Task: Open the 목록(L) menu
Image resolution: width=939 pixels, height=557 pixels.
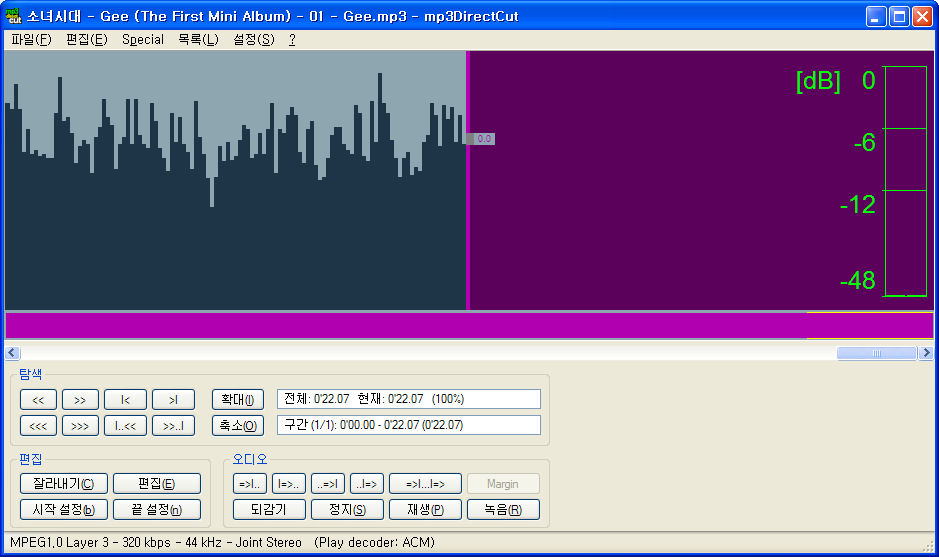Action: tap(198, 40)
